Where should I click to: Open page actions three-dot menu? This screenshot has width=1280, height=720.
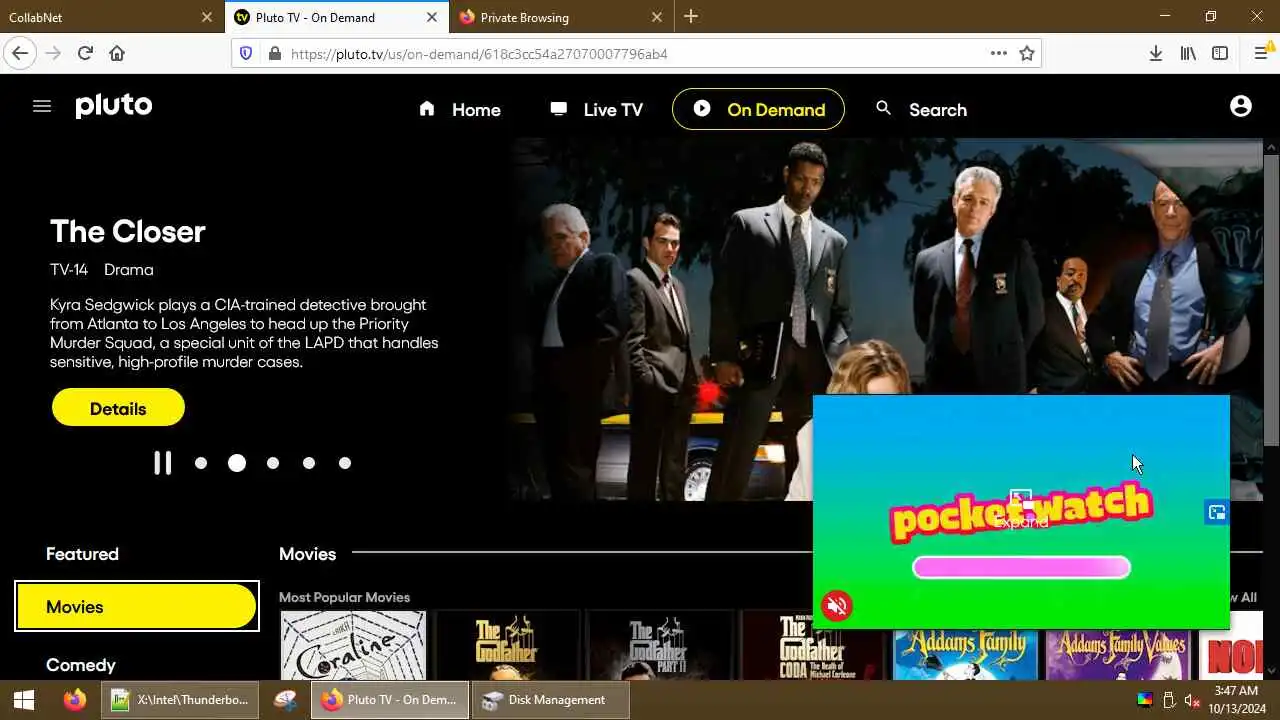coord(998,53)
